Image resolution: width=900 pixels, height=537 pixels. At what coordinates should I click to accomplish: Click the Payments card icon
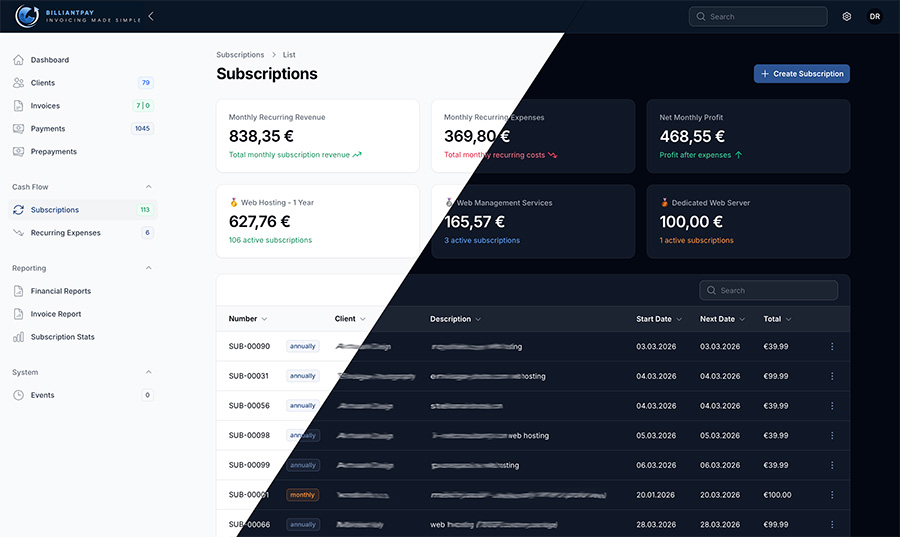coord(19,129)
